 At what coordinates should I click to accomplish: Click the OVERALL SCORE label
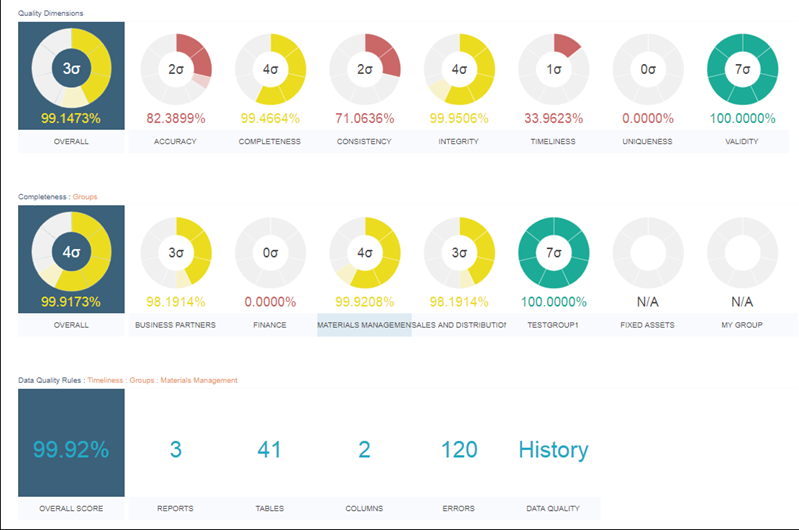click(x=71, y=509)
